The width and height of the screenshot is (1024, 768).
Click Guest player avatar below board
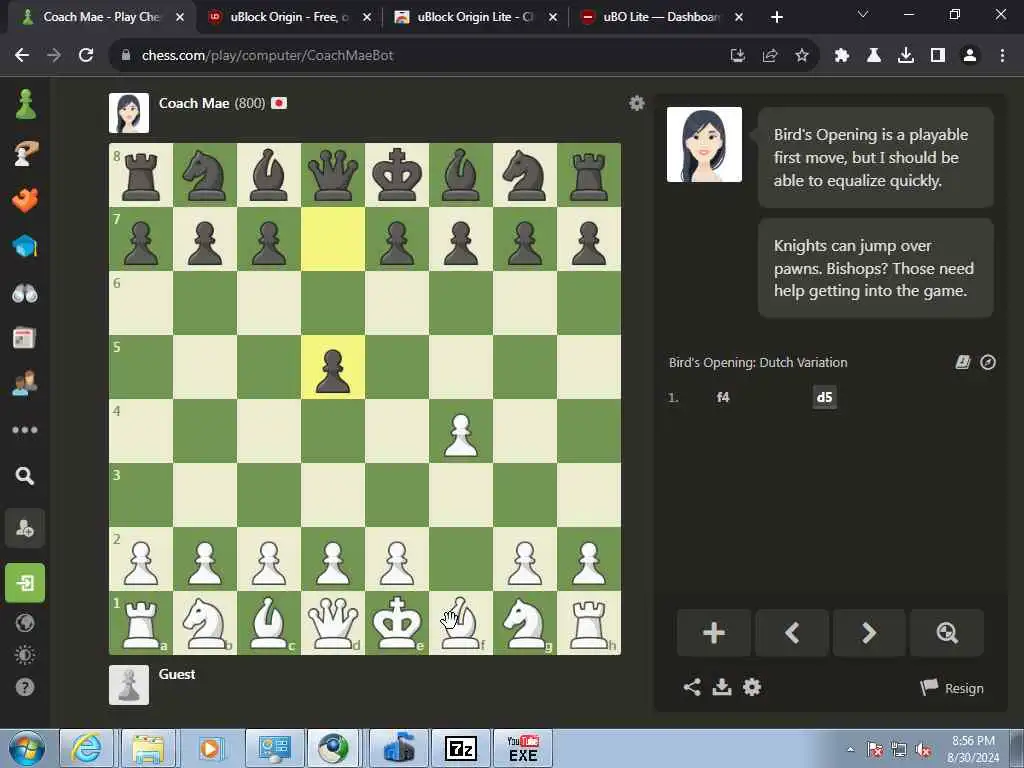129,685
